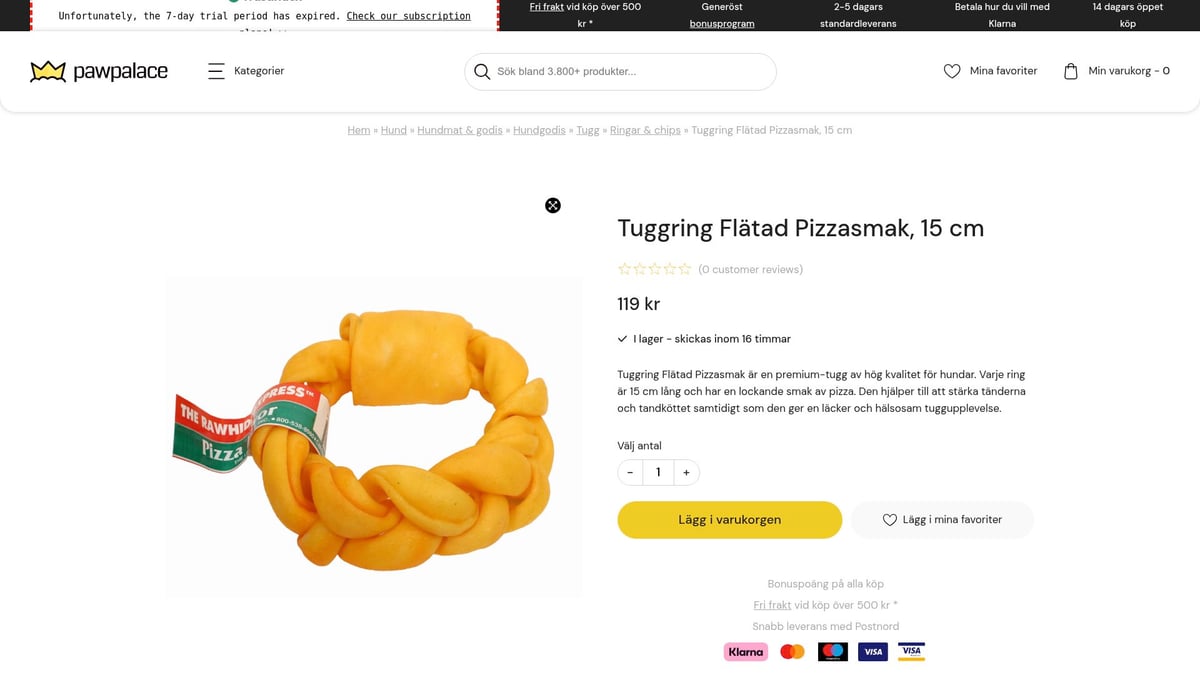
Task: Open the Kategorier hamburger menu icon
Action: [x=217, y=70]
